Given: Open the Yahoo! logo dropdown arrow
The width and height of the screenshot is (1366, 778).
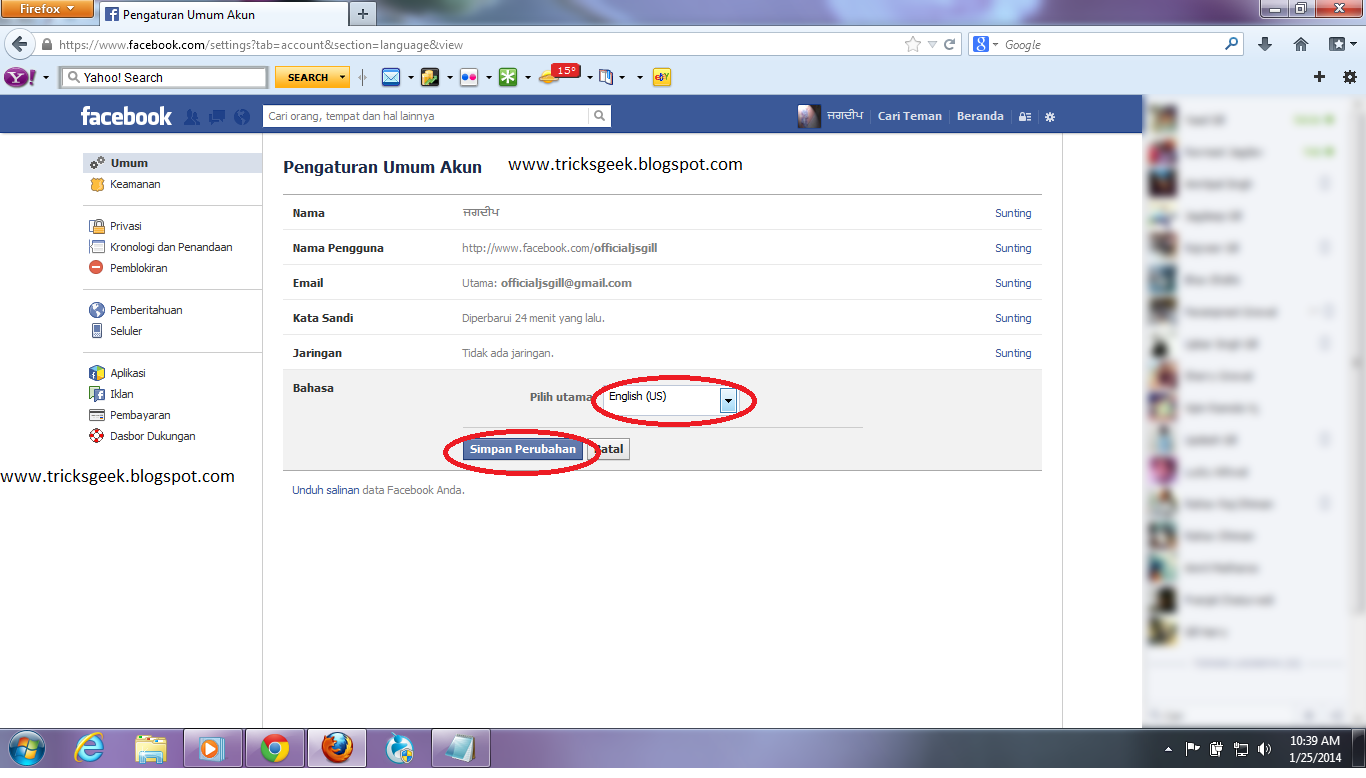Looking at the screenshot, I should (x=45, y=77).
